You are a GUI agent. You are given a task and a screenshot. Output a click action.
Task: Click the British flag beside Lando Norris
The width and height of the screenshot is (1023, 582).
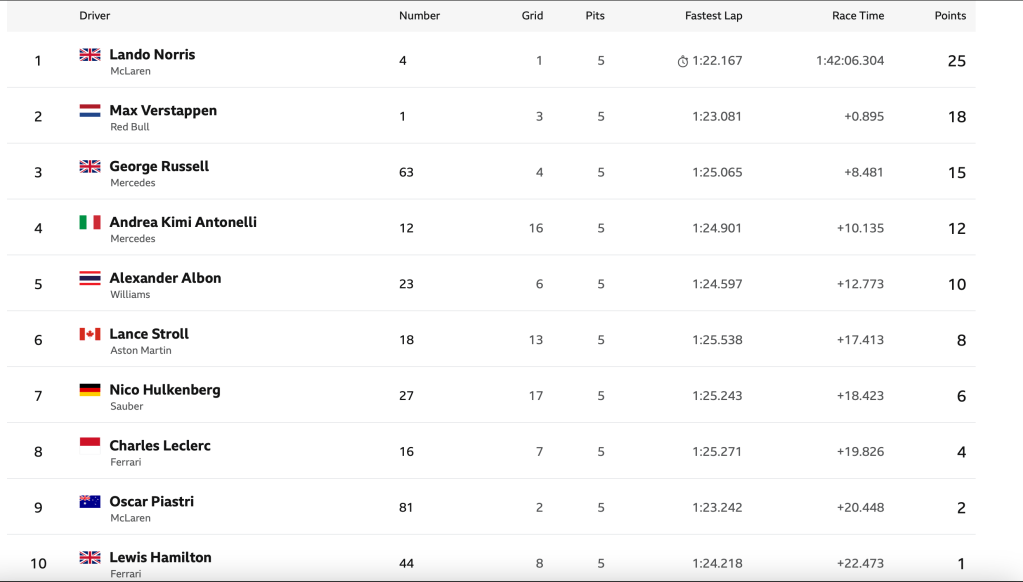pyautogui.click(x=90, y=55)
